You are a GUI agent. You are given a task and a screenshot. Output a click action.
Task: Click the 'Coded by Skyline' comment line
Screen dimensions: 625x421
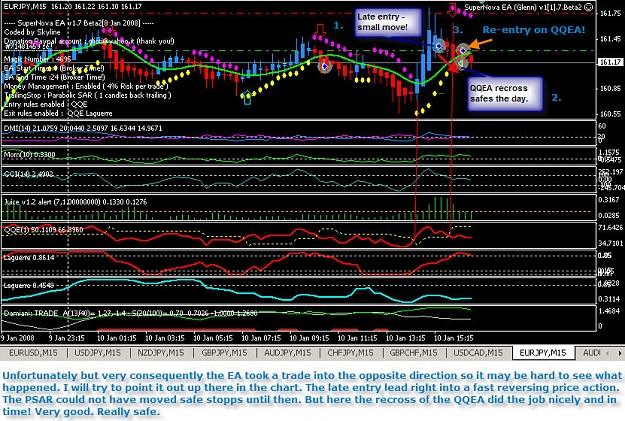pyautogui.click(x=32, y=32)
